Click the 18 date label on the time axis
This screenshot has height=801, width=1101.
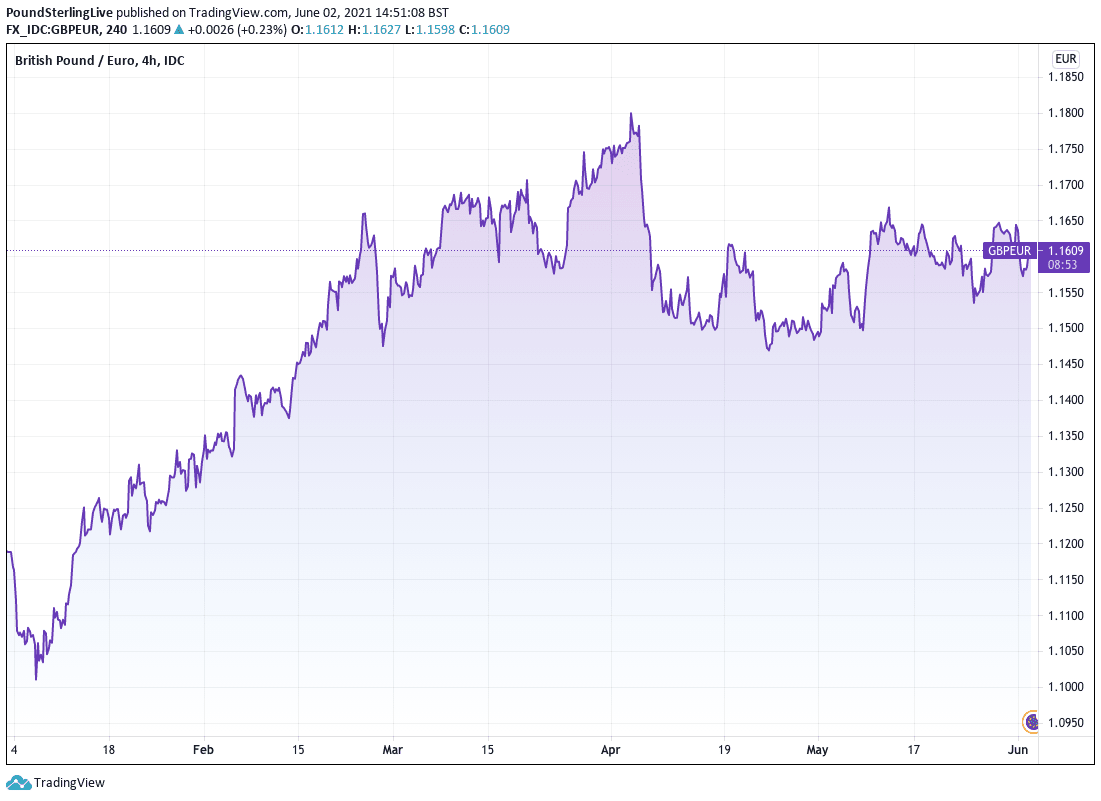(108, 750)
